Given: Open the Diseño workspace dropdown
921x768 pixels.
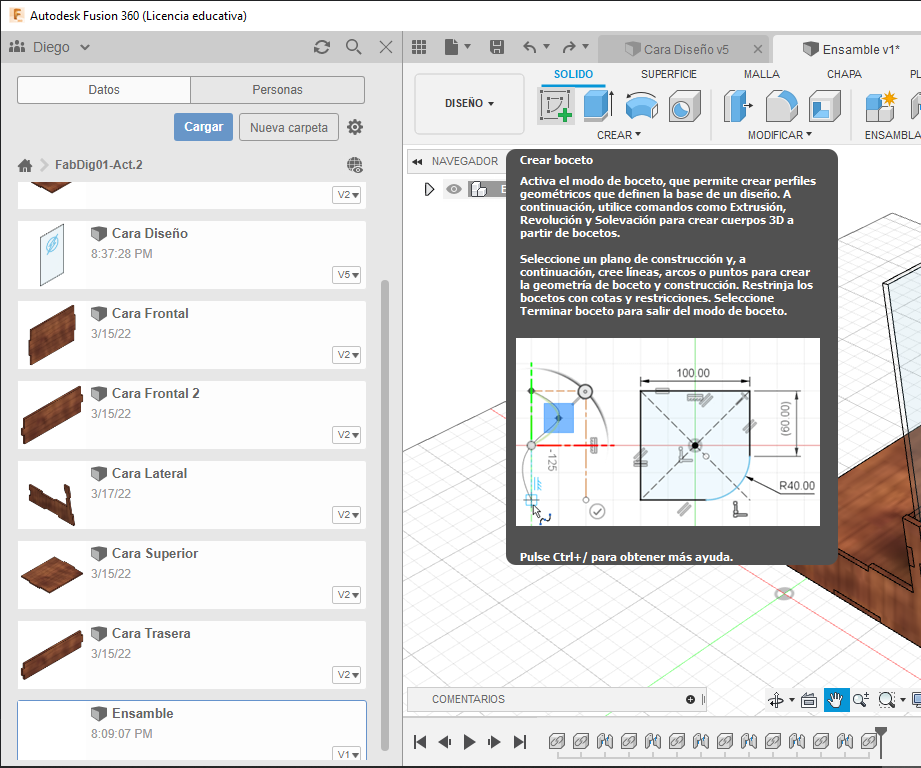Looking at the screenshot, I should [469, 103].
